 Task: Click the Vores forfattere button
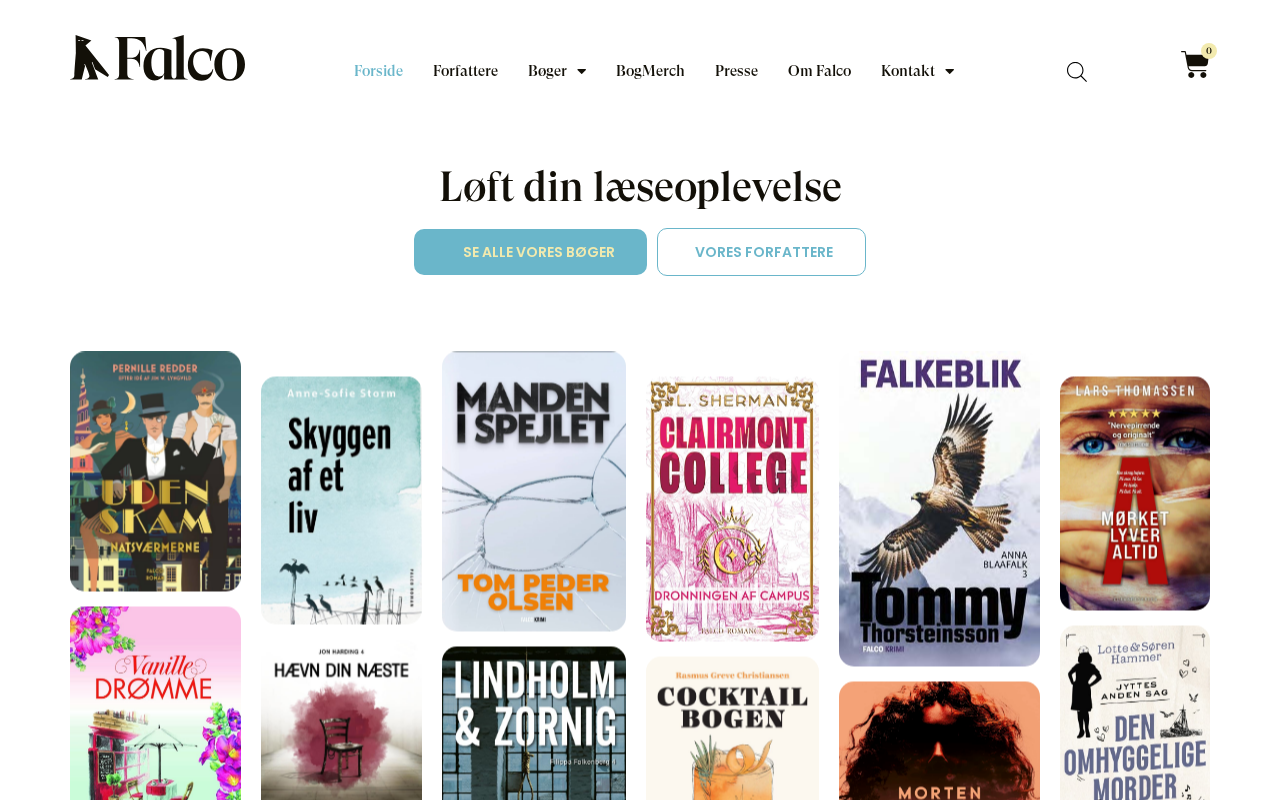click(x=761, y=252)
